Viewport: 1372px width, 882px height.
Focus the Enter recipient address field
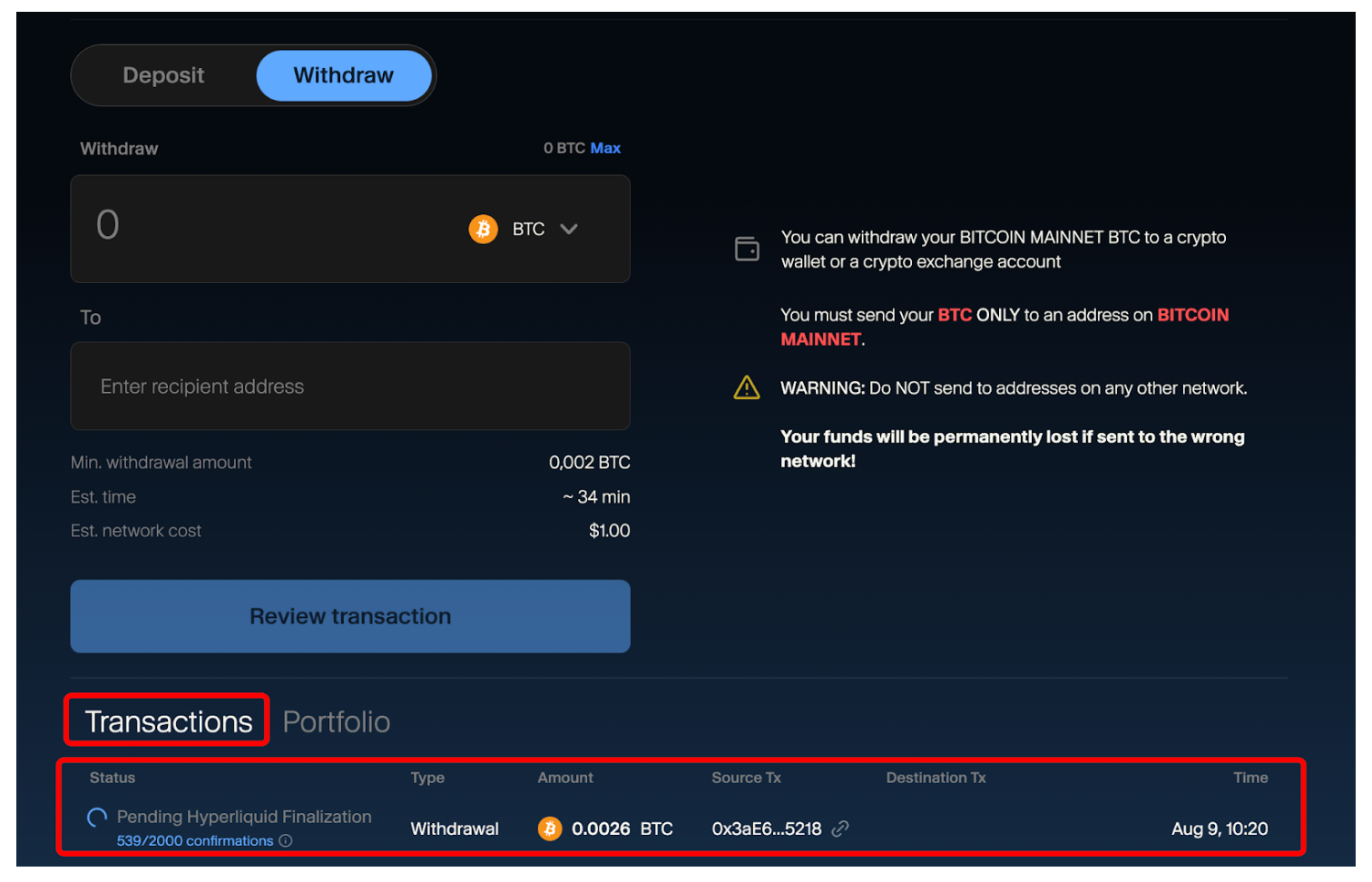coord(350,387)
